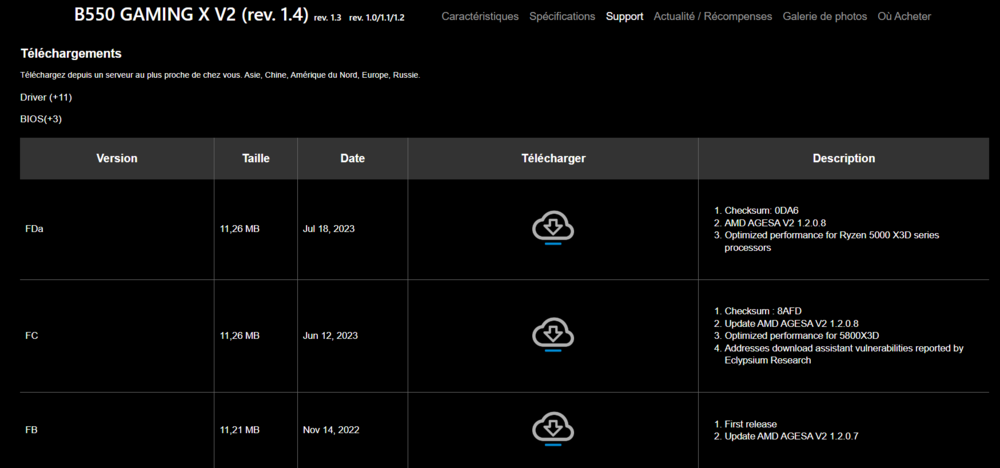Click the FDa row 11,26 MB size
The image size is (1000, 468).
pos(240,229)
